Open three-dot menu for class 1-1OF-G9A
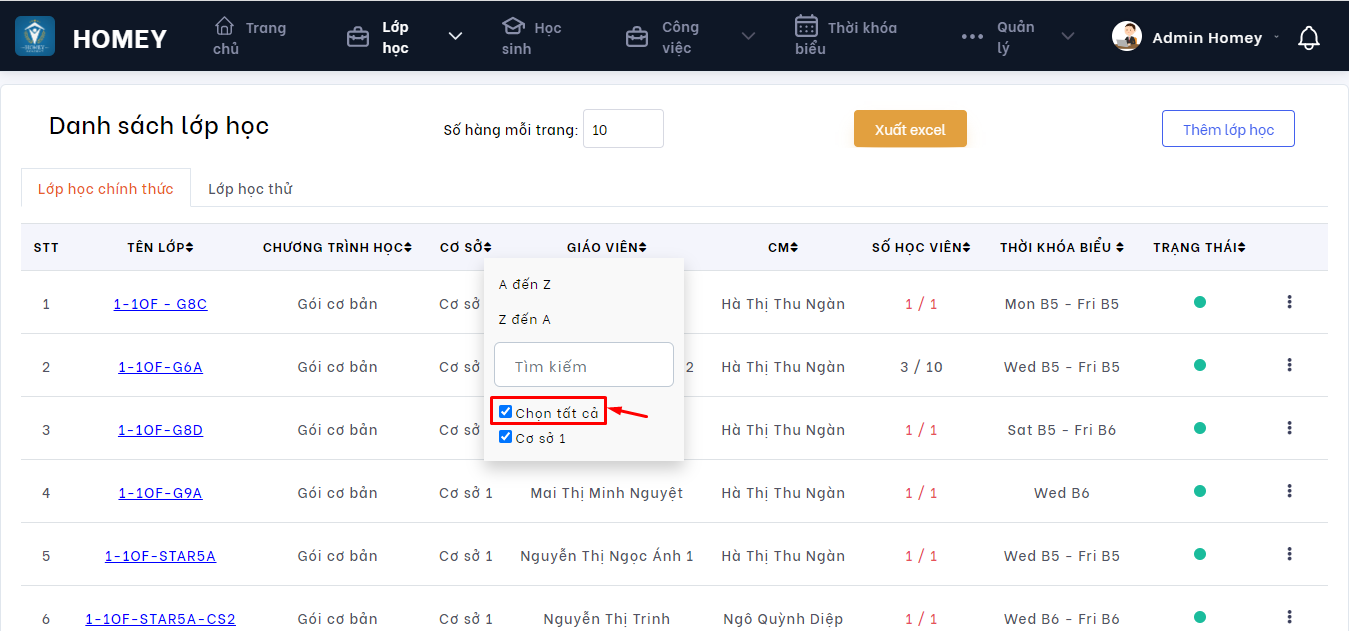1349x631 pixels. click(x=1289, y=491)
